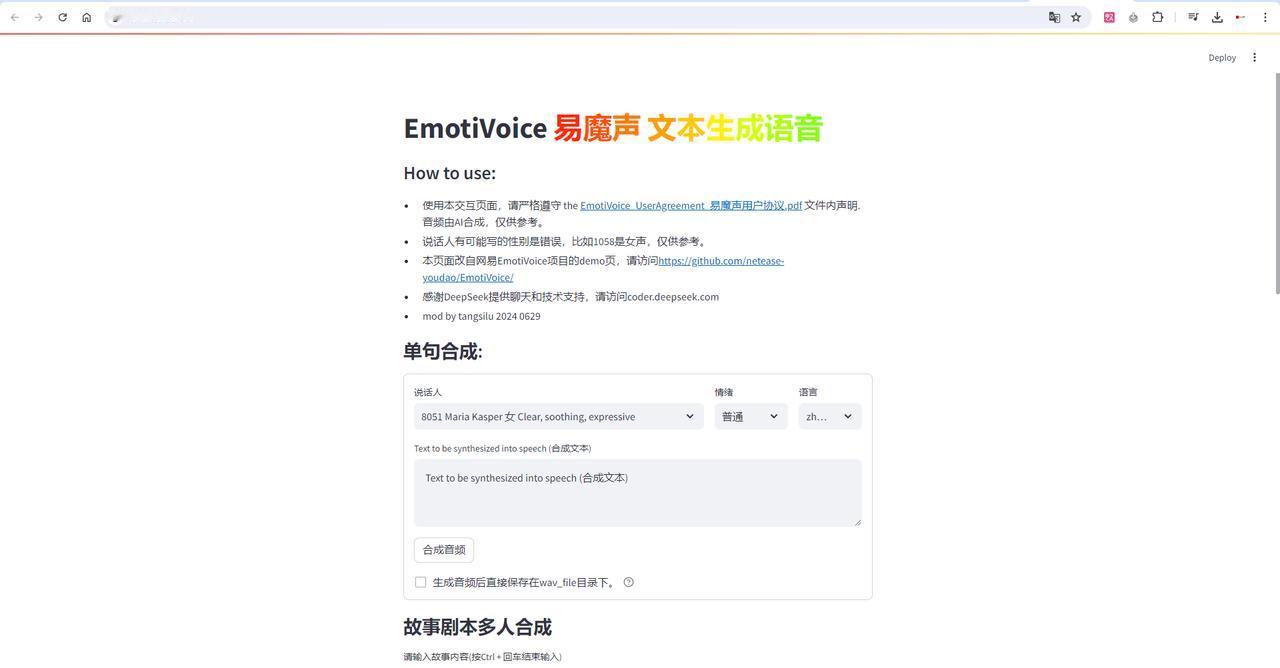Click the coder.deepseek.com thanks line
Viewport: 1280px width, 668px height.
[570, 297]
